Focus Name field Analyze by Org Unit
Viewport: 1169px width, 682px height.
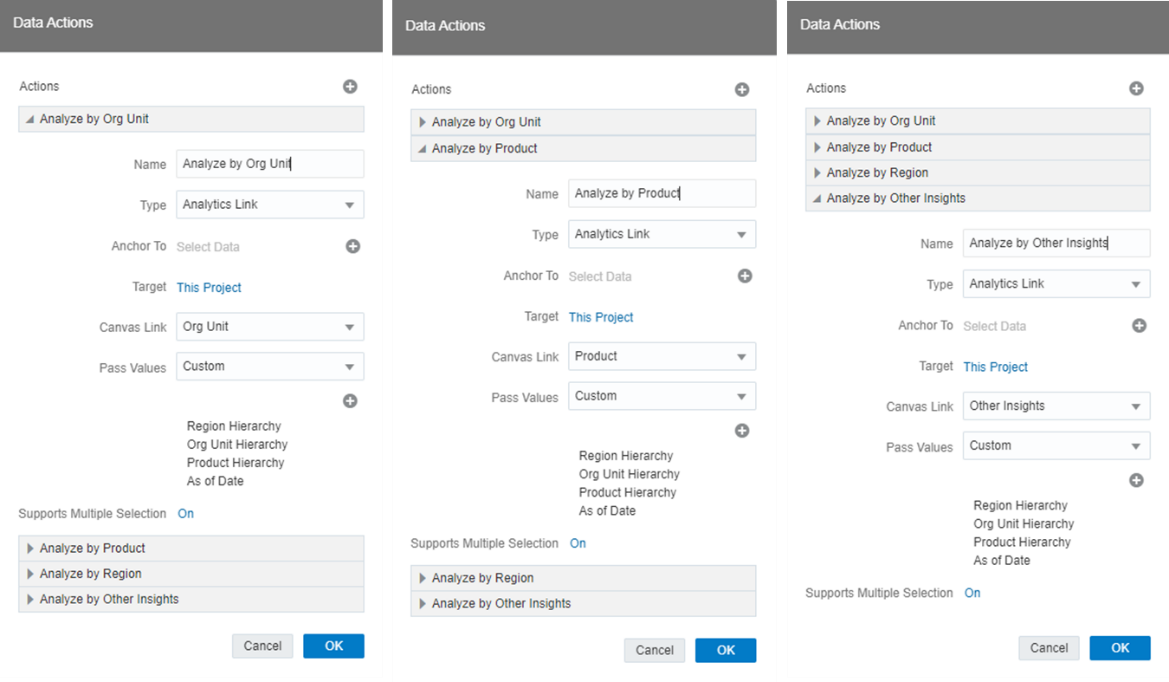270,164
